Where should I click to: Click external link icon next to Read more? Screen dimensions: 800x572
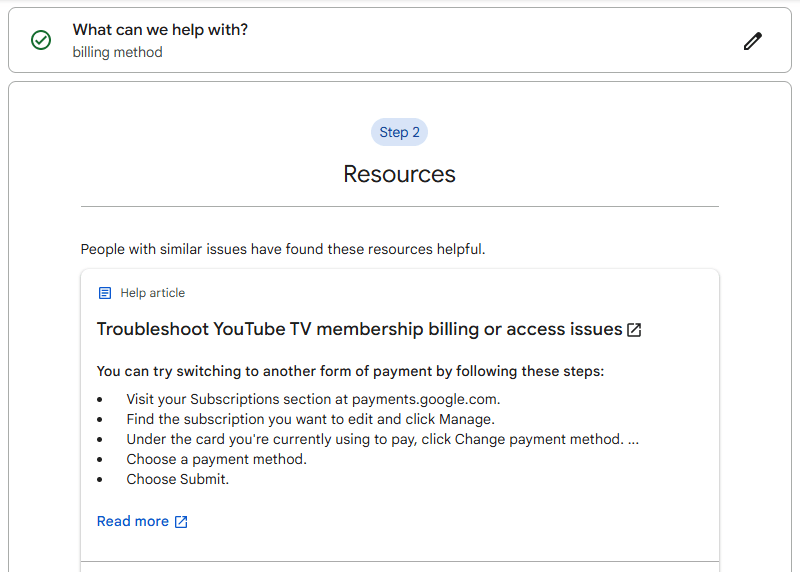coord(181,521)
